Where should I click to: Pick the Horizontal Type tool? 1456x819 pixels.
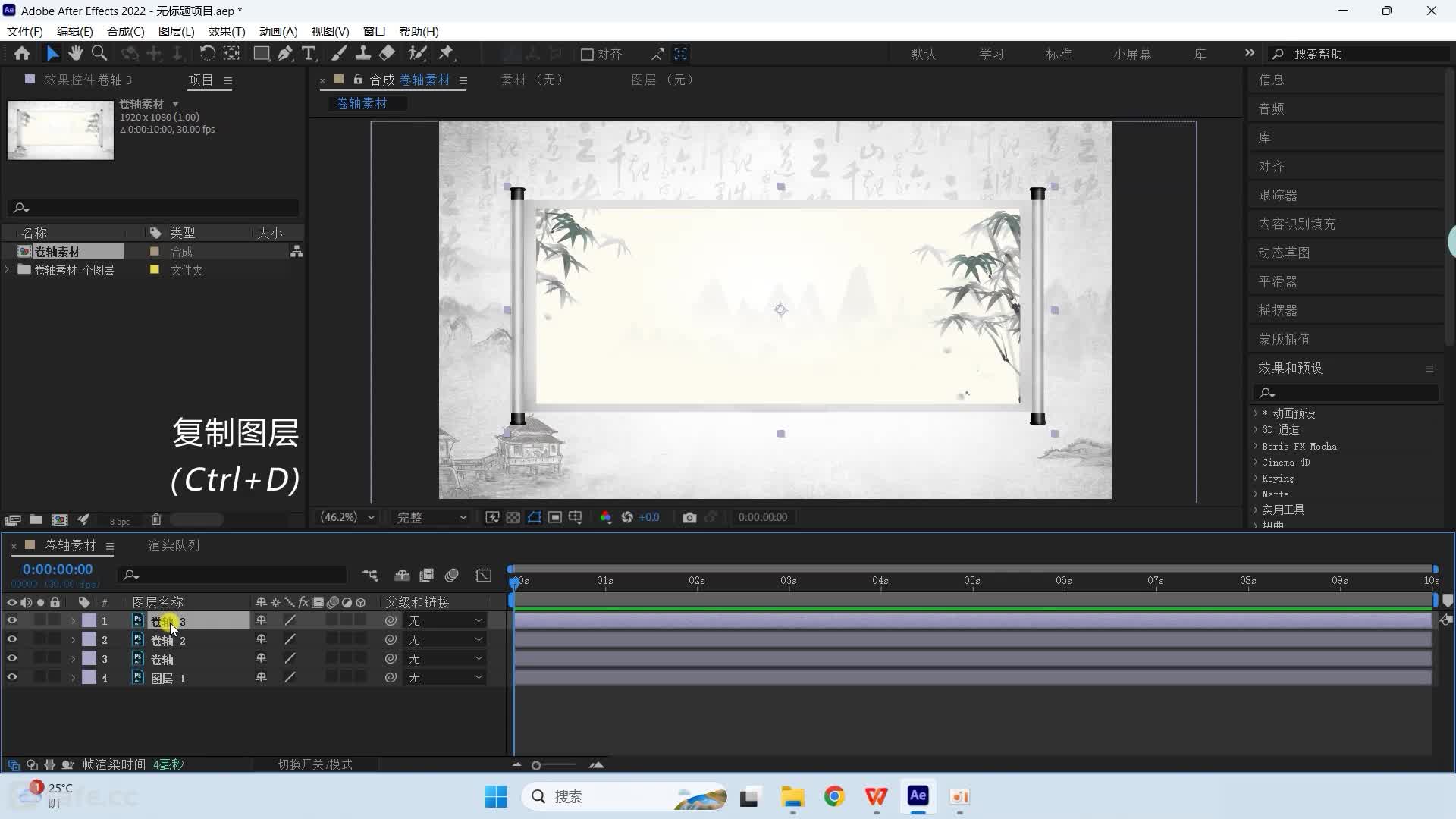coord(309,53)
